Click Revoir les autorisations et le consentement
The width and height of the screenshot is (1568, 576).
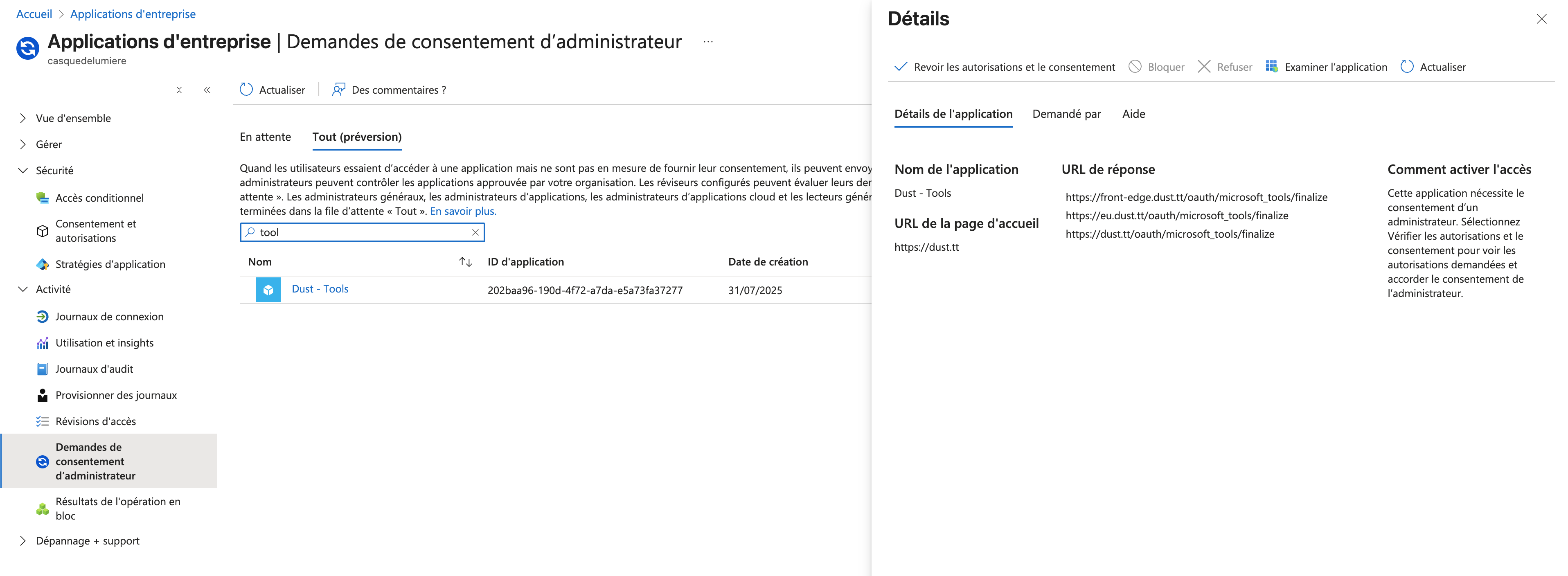click(1005, 67)
